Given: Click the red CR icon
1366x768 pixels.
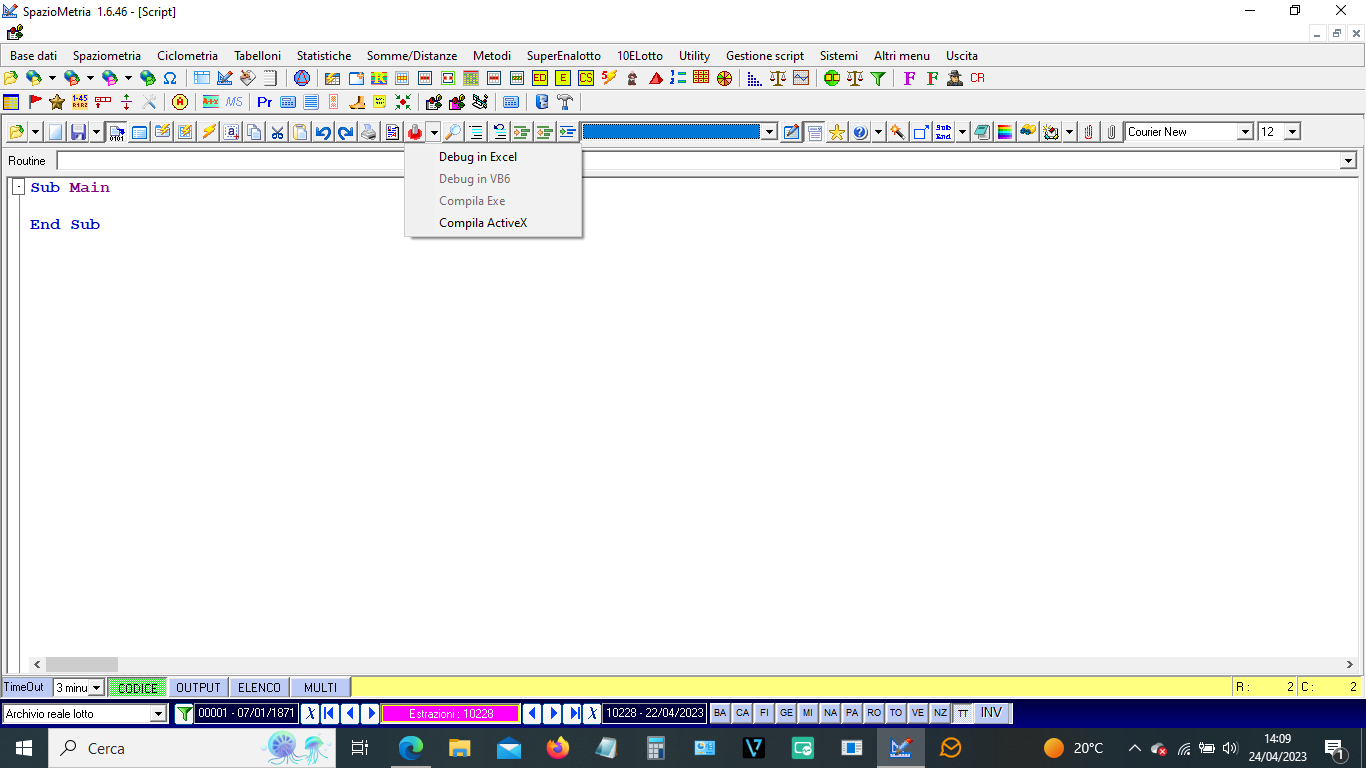Looking at the screenshot, I should (x=978, y=78).
